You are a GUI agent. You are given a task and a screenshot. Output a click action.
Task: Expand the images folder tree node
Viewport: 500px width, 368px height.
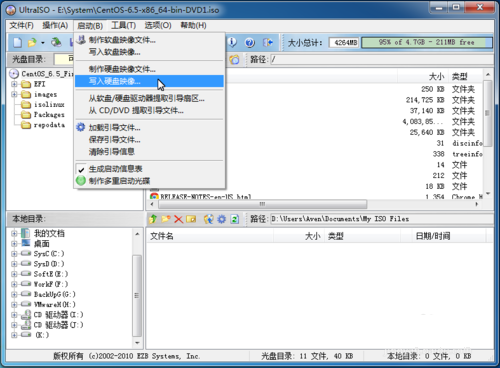click(14, 94)
